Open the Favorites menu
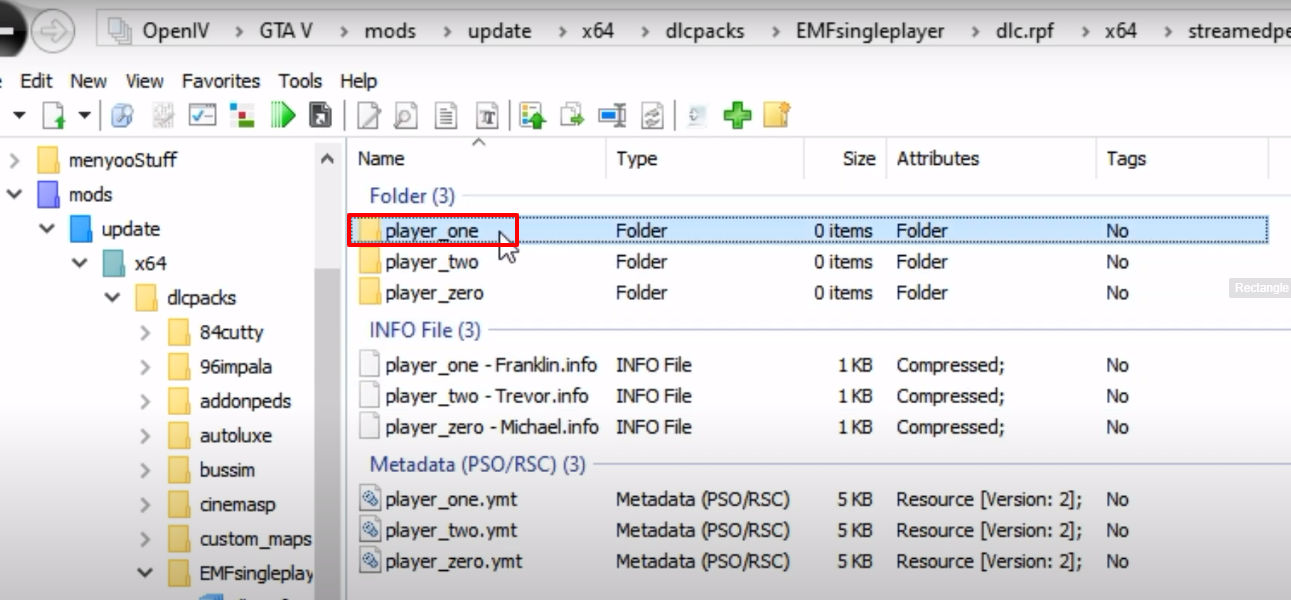 (x=221, y=81)
